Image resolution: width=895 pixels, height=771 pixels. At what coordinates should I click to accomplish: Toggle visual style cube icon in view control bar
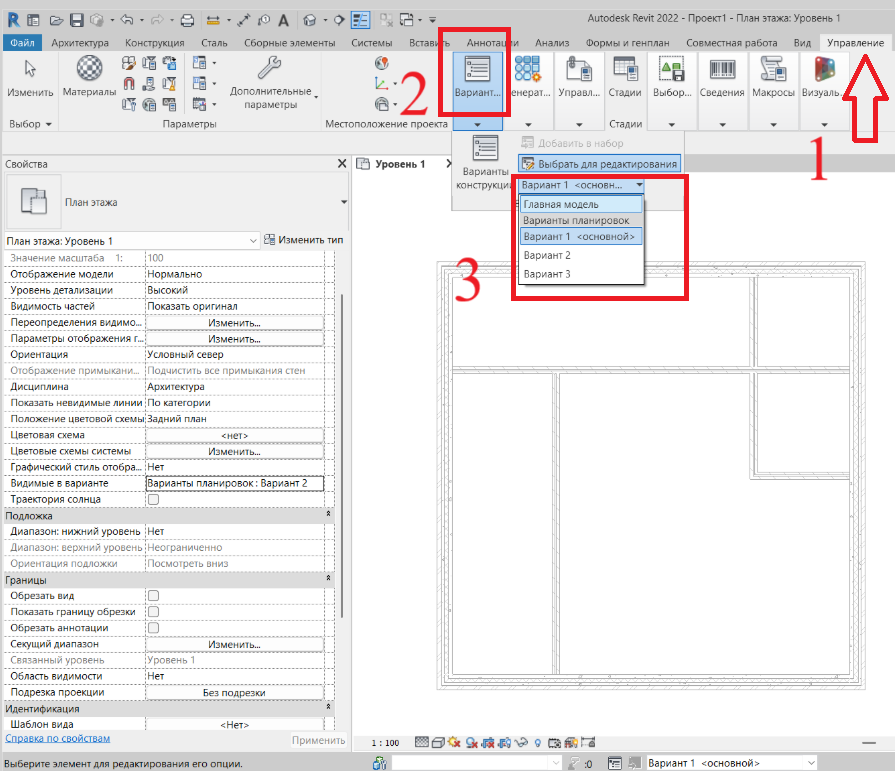(x=438, y=742)
